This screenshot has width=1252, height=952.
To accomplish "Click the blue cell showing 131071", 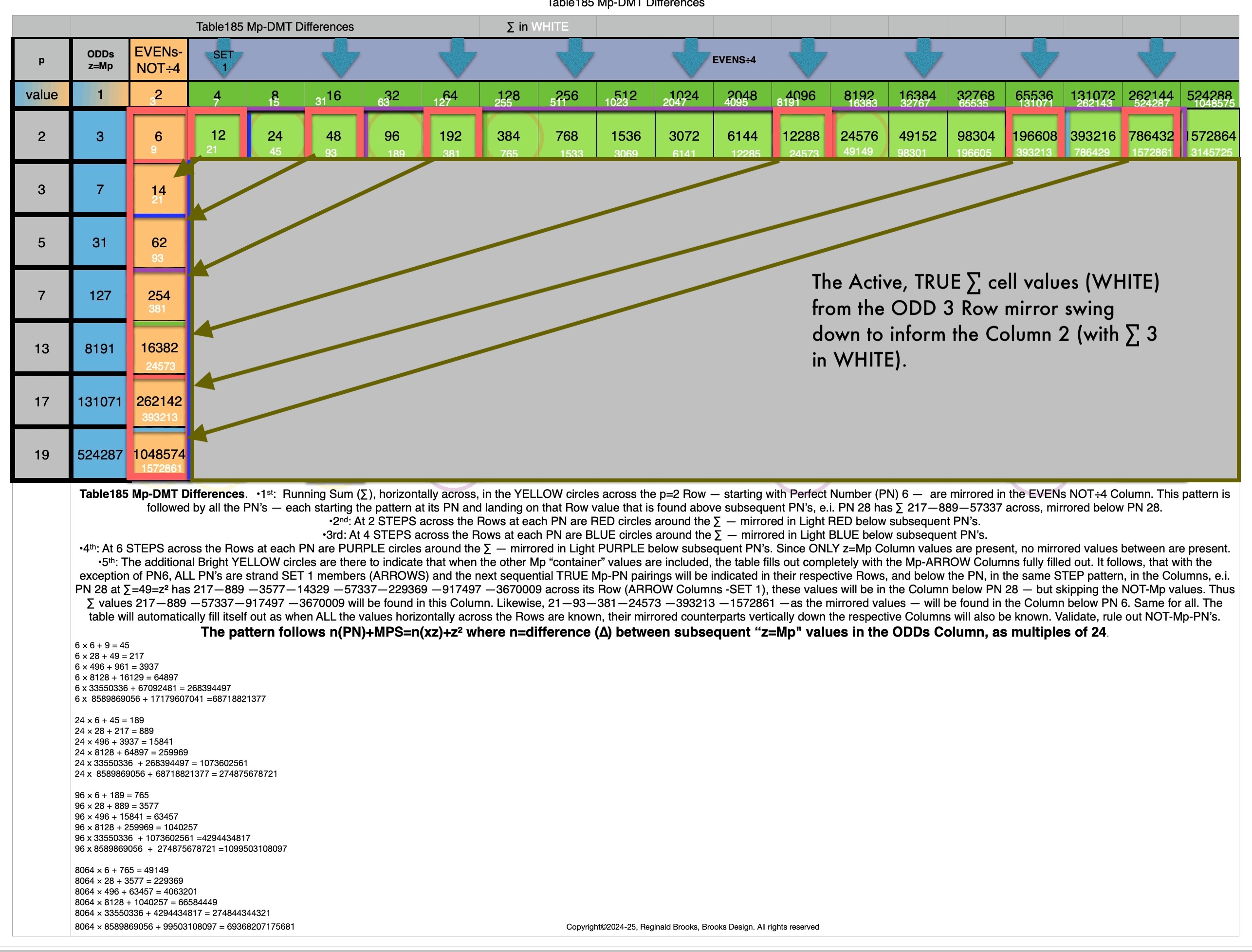I will (x=100, y=402).
